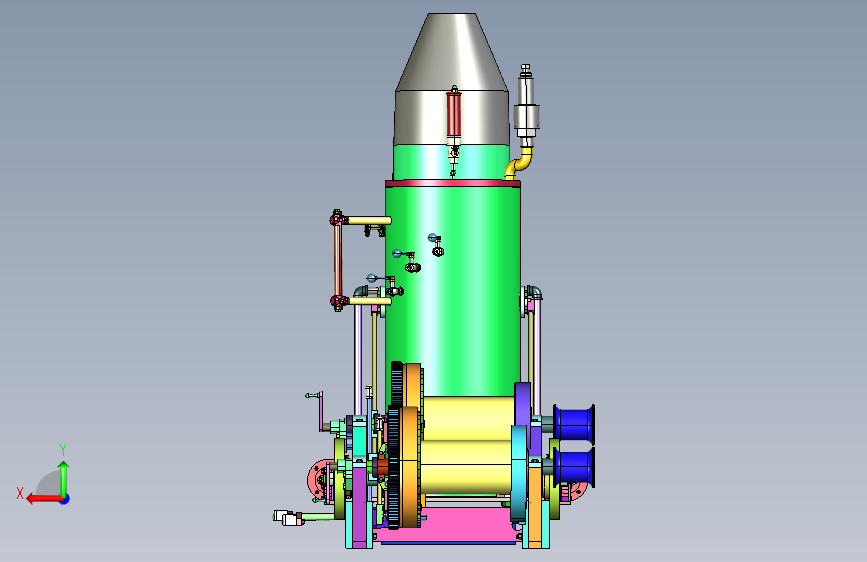Select the red gauge tube on chimney

coord(454,115)
